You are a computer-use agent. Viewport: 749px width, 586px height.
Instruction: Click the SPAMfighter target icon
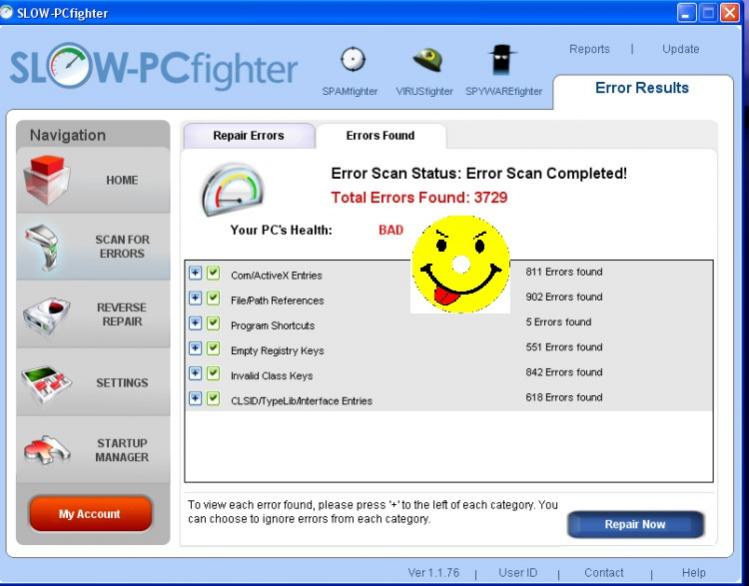(x=352, y=60)
